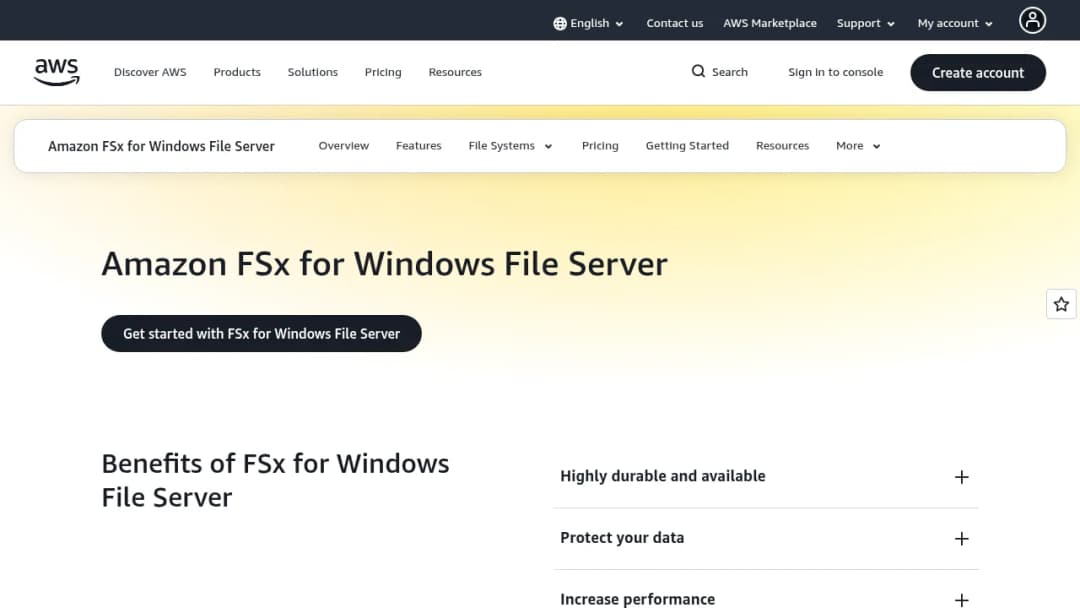The height and width of the screenshot is (608, 1080).
Task: Click Amazon FSx for Windows File Server sub-nav title
Action: 161,146
